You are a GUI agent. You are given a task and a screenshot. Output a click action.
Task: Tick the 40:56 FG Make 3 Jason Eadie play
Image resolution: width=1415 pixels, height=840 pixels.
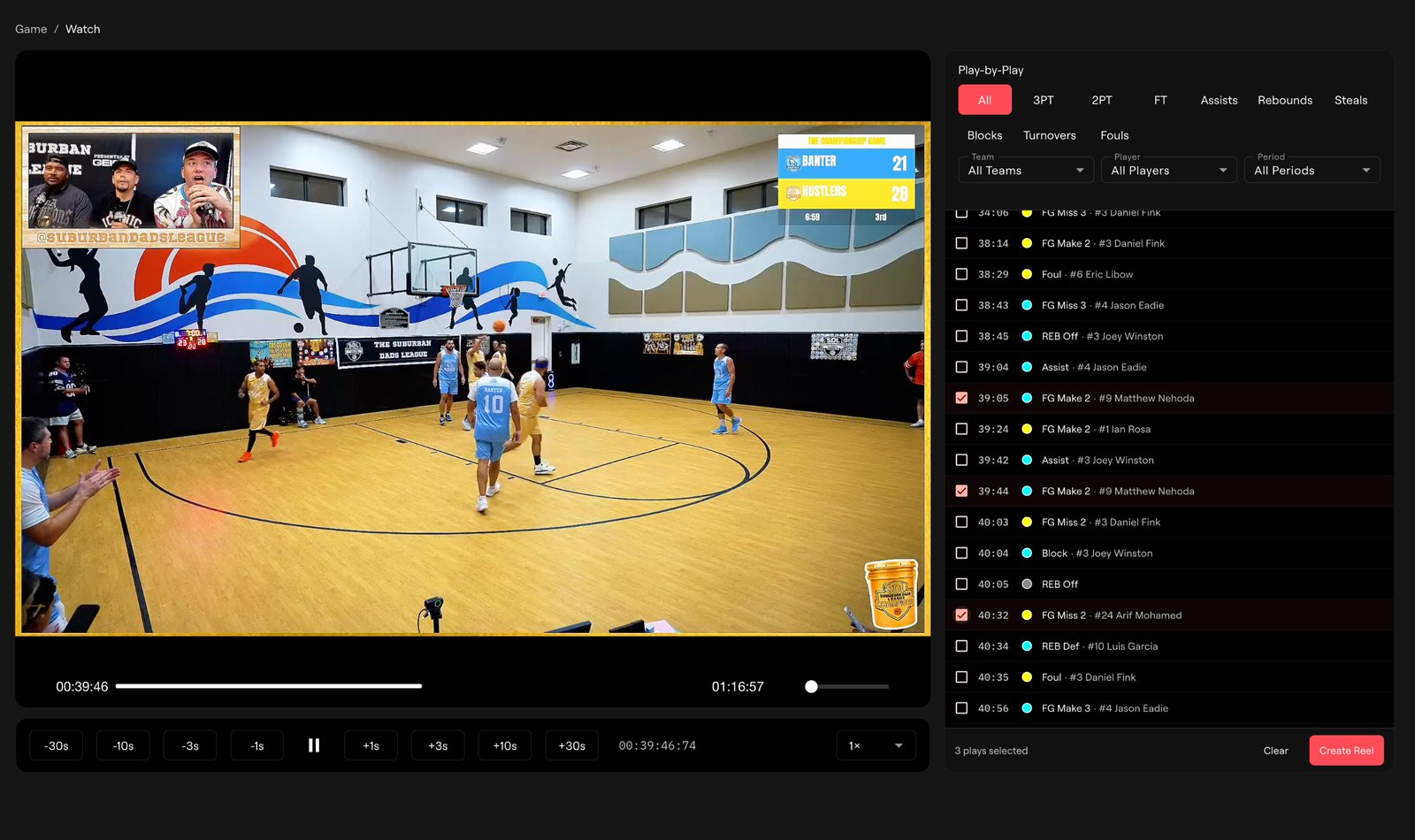click(961, 708)
